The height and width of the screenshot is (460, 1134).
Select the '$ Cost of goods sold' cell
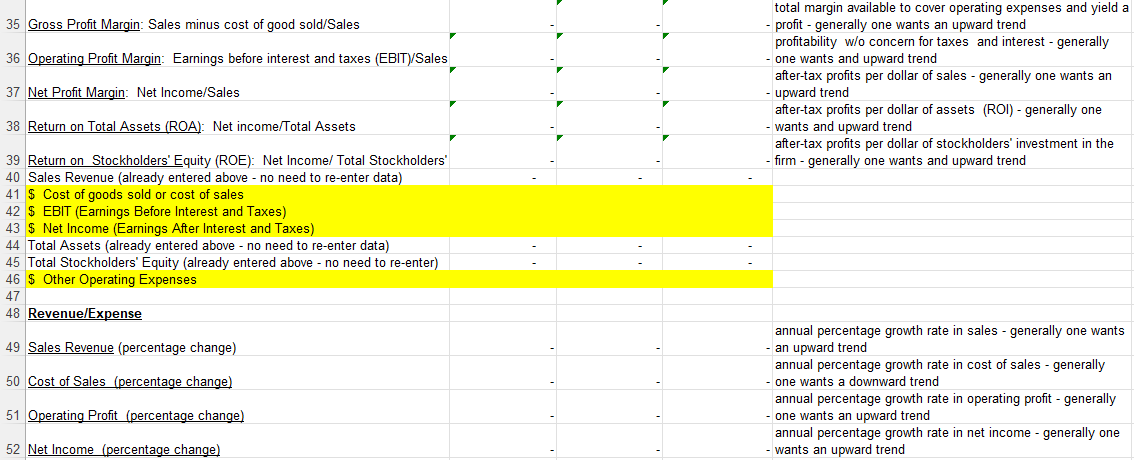point(237,195)
